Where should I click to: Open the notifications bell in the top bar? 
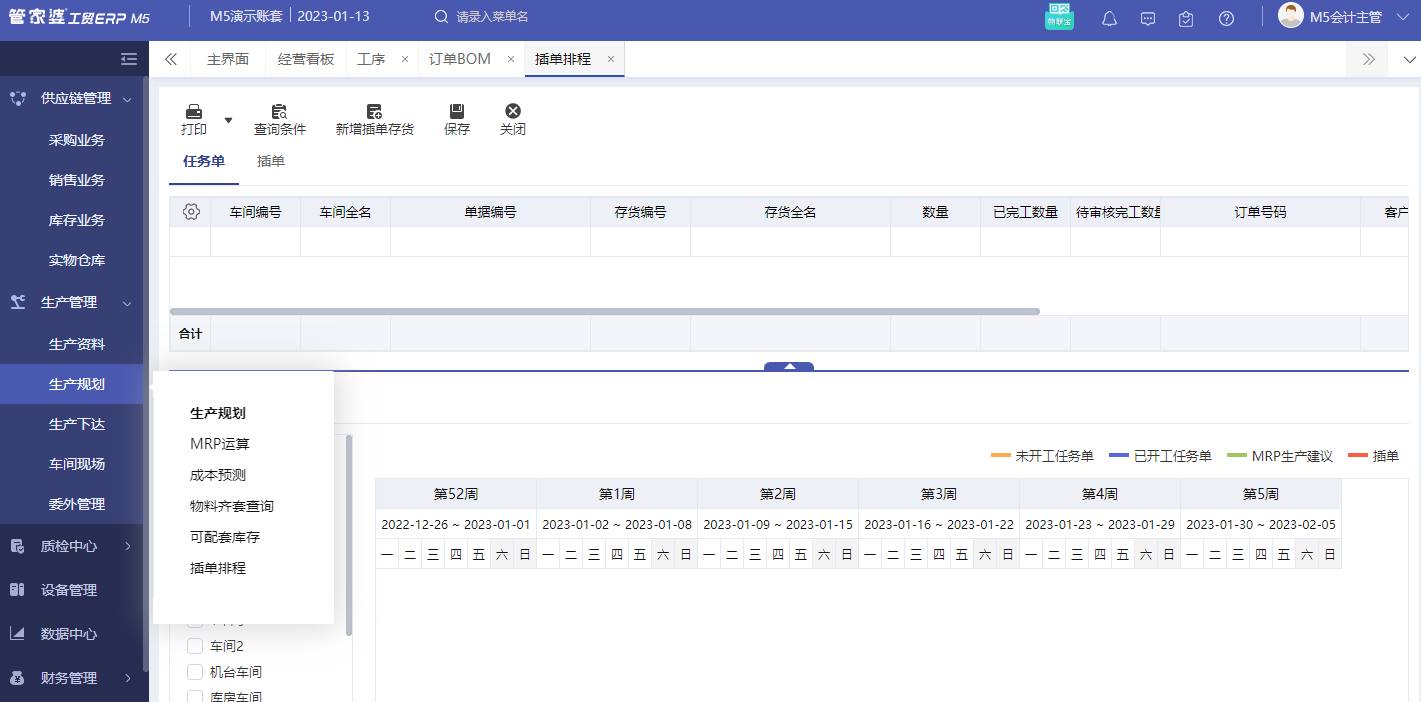[1109, 18]
